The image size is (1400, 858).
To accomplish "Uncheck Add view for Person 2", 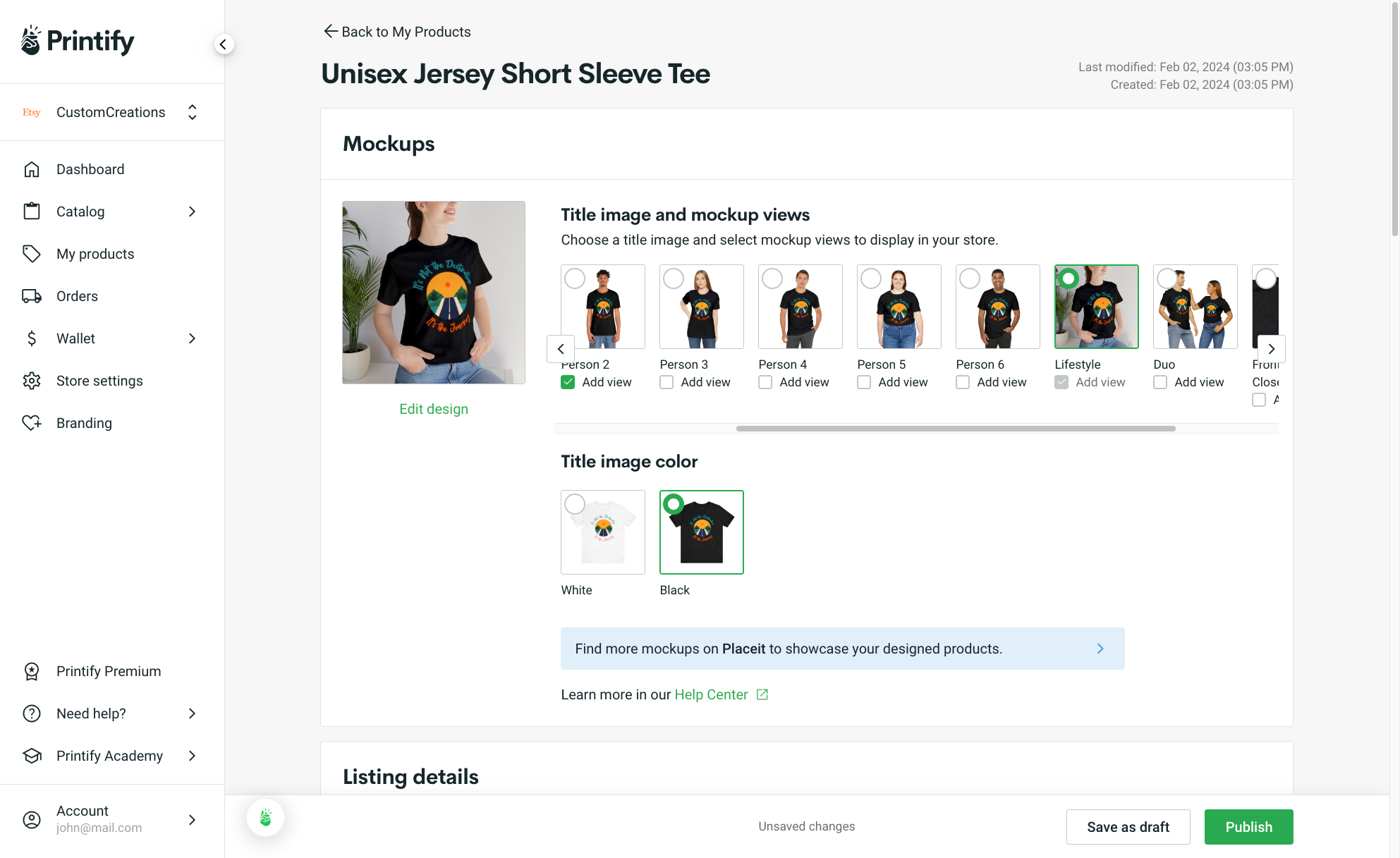I will pos(568,381).
